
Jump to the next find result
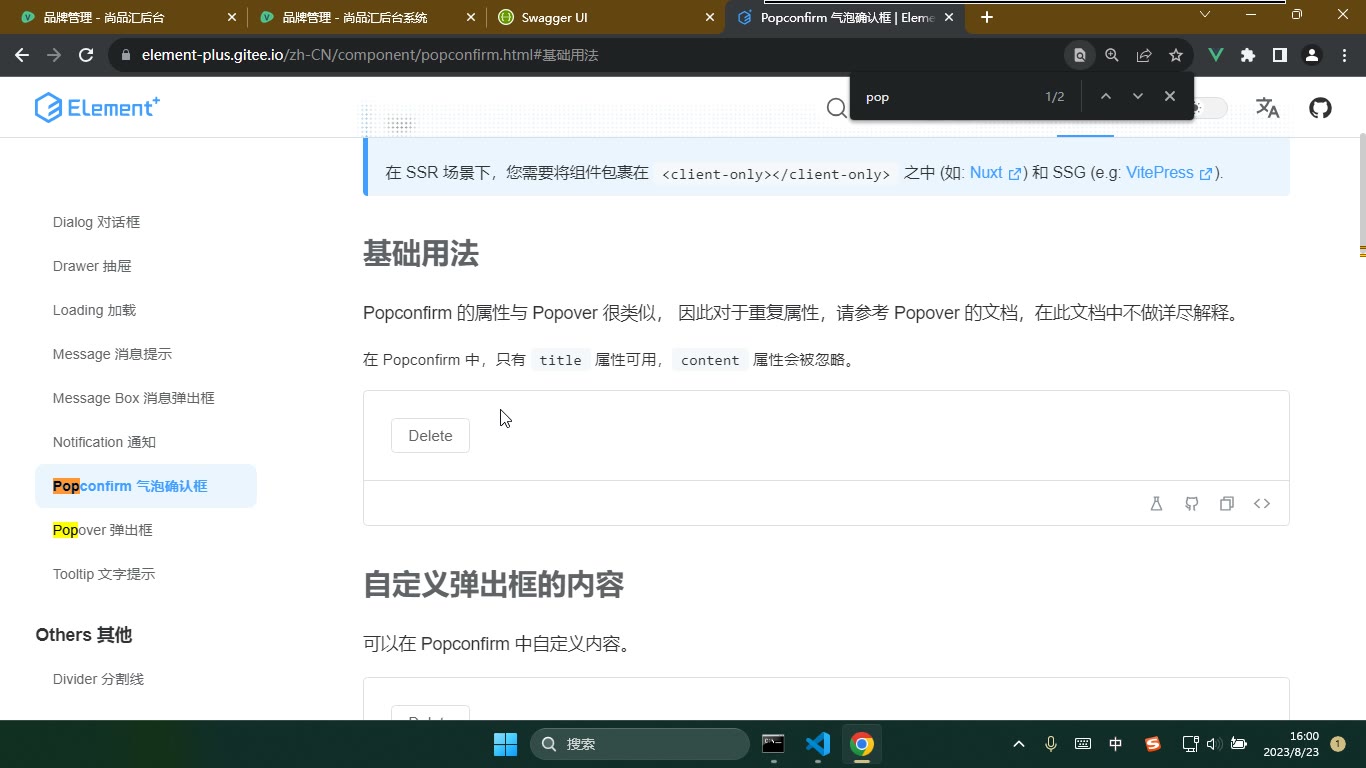click(1137, 96)
